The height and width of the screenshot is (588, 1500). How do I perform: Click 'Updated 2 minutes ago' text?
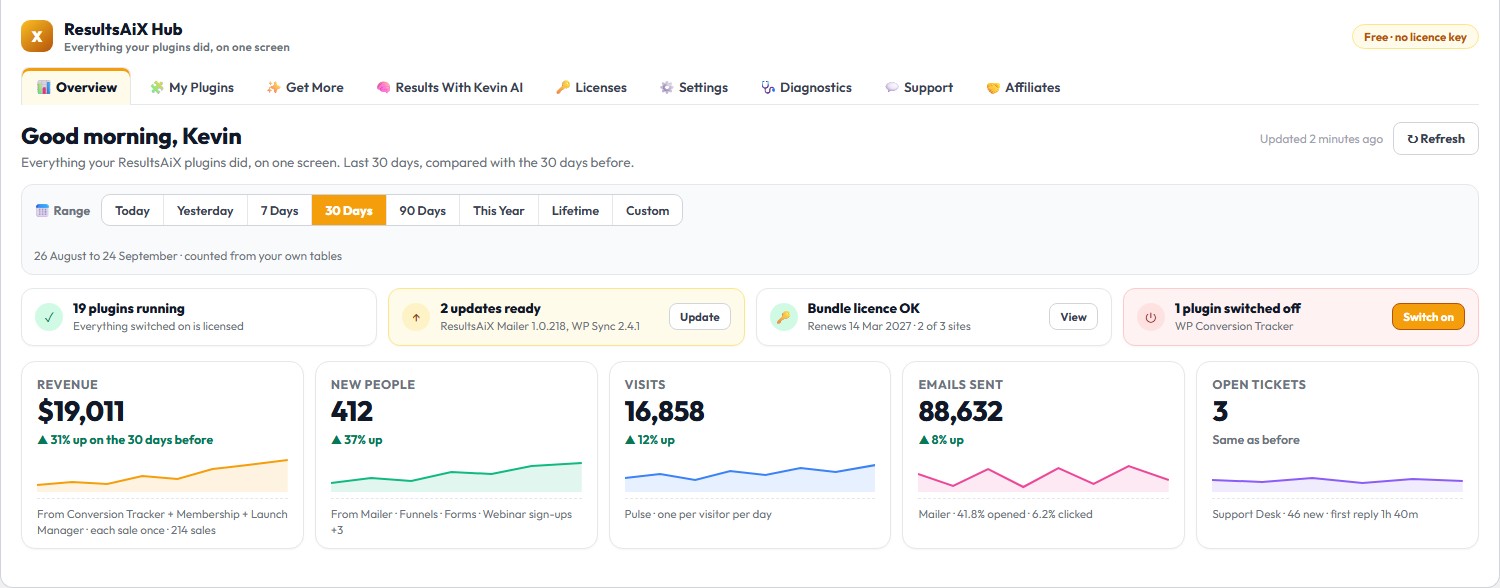[x=1322, y=139]
